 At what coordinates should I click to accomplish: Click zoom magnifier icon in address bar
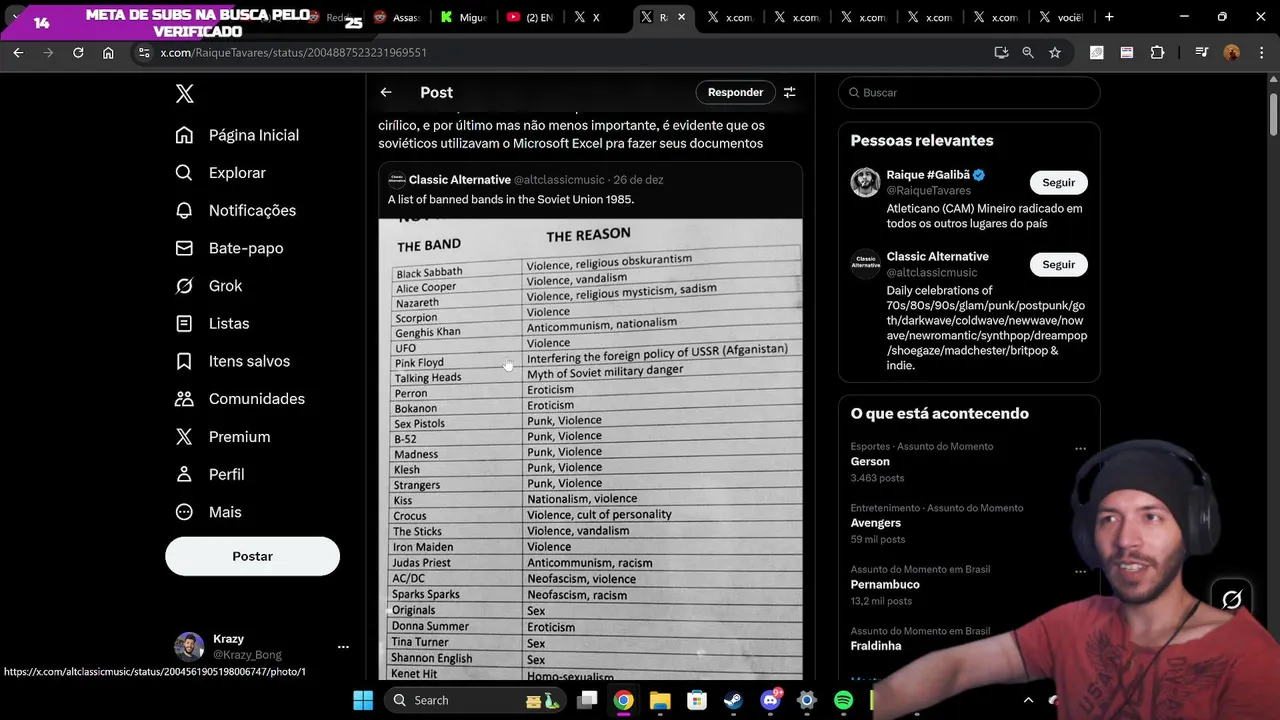1028,53
